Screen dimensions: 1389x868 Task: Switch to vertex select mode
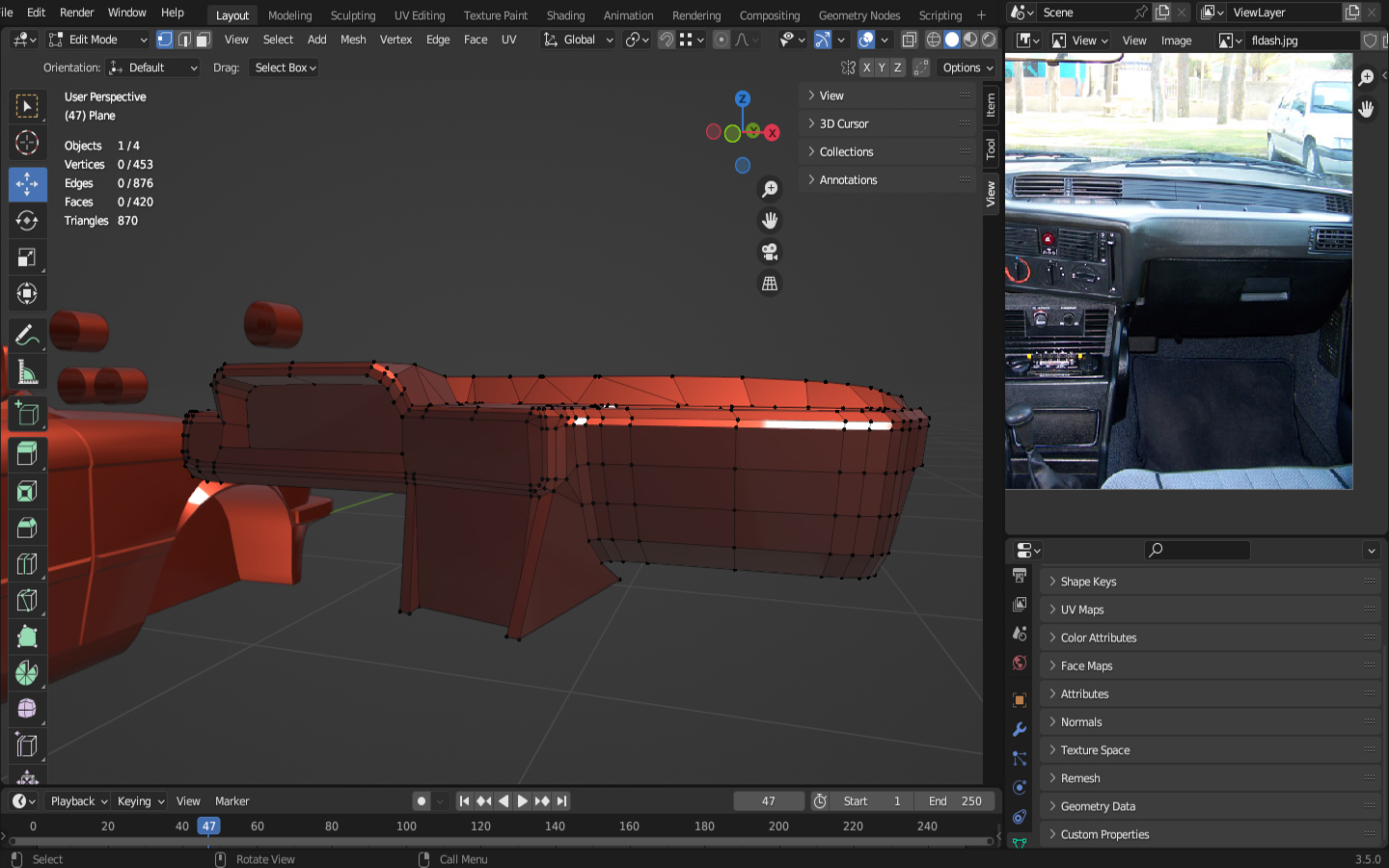click(x=165, y=40)
